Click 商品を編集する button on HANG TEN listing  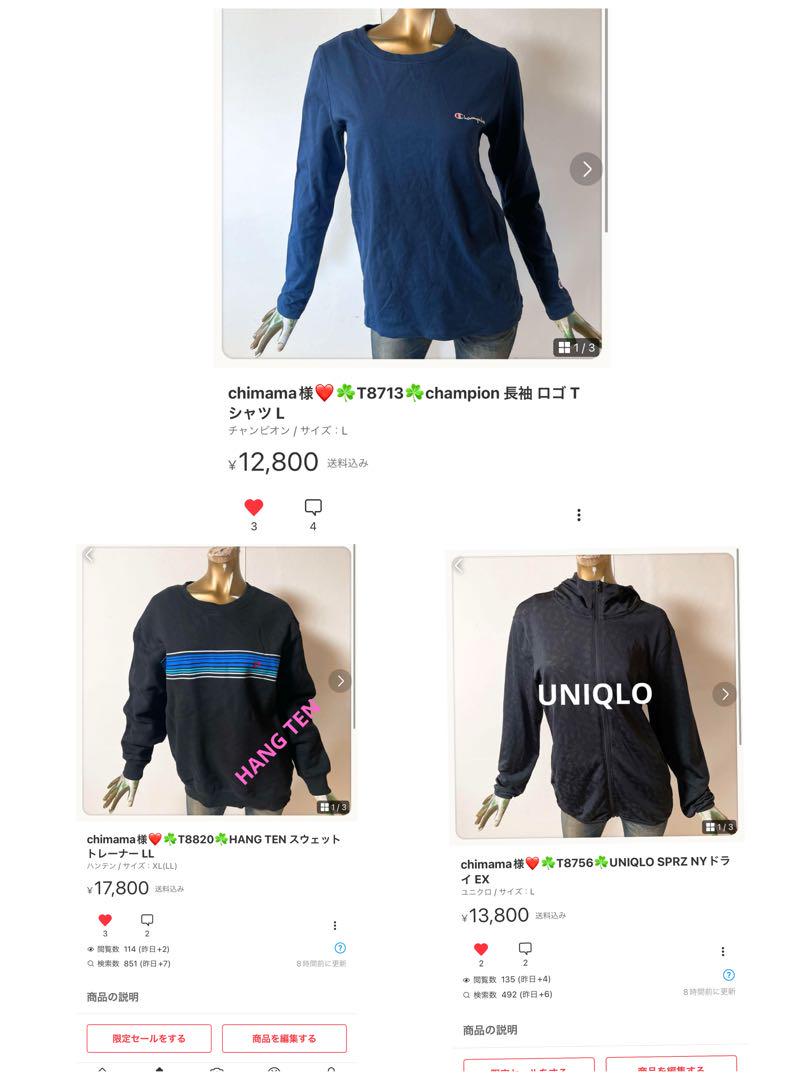[284, 1039]
